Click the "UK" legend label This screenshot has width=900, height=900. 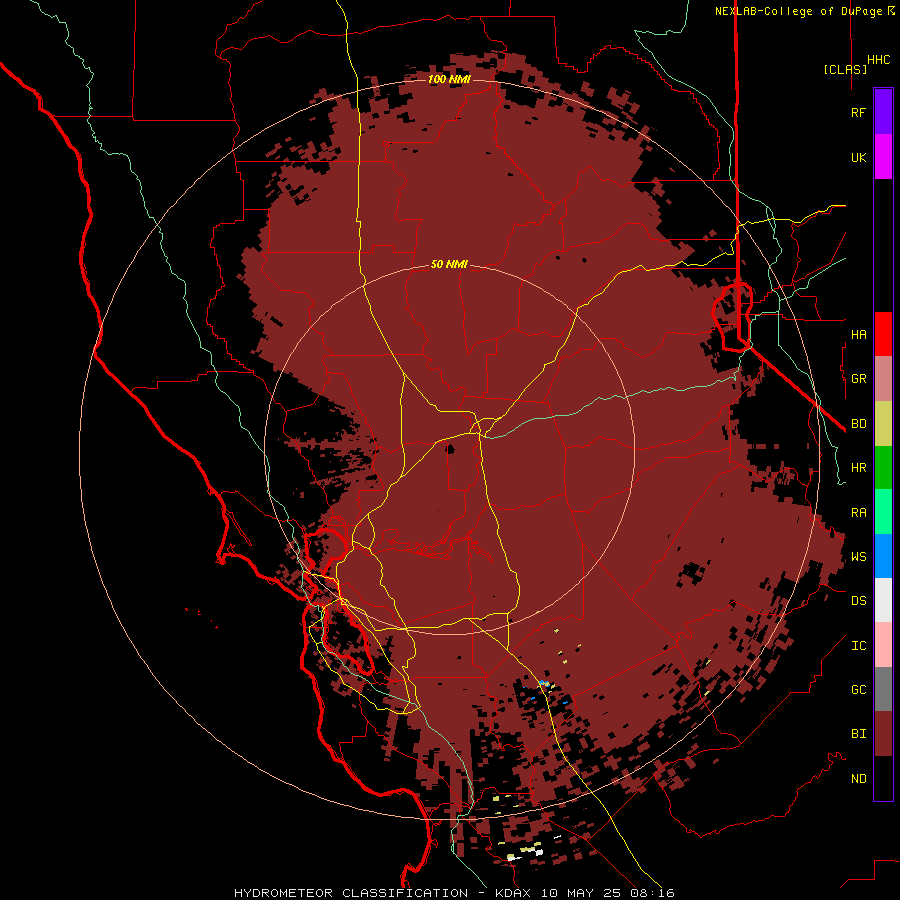pyautogui.click(x=858, y=157)
